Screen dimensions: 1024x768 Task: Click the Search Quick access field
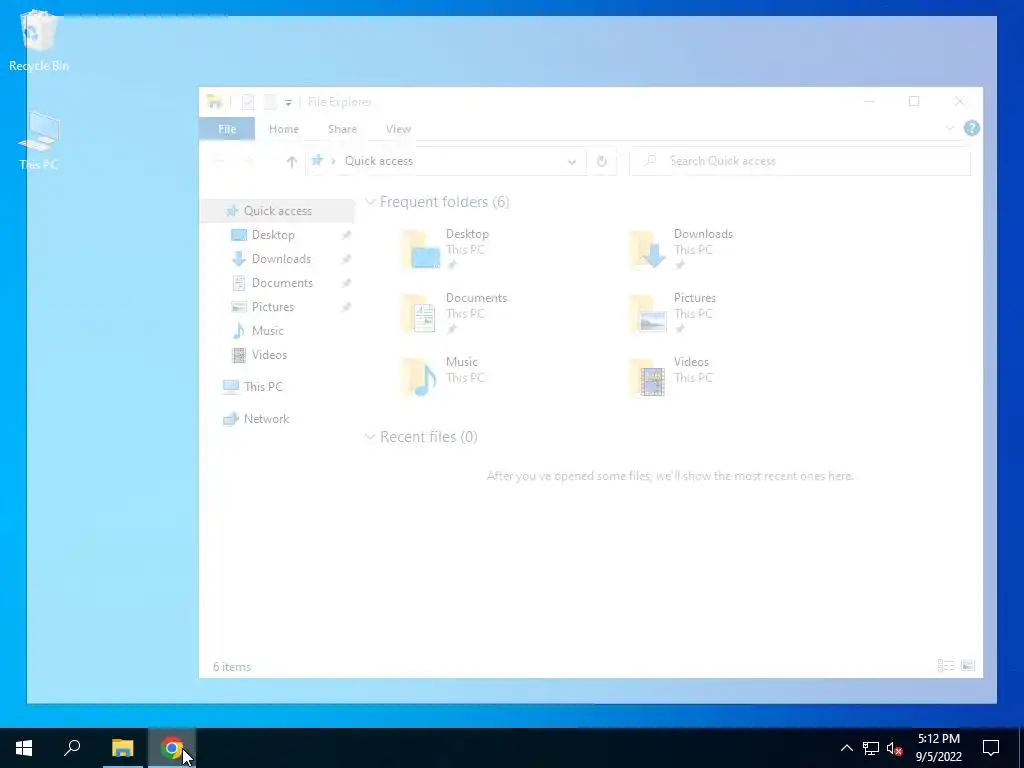(x=800, y=161)
